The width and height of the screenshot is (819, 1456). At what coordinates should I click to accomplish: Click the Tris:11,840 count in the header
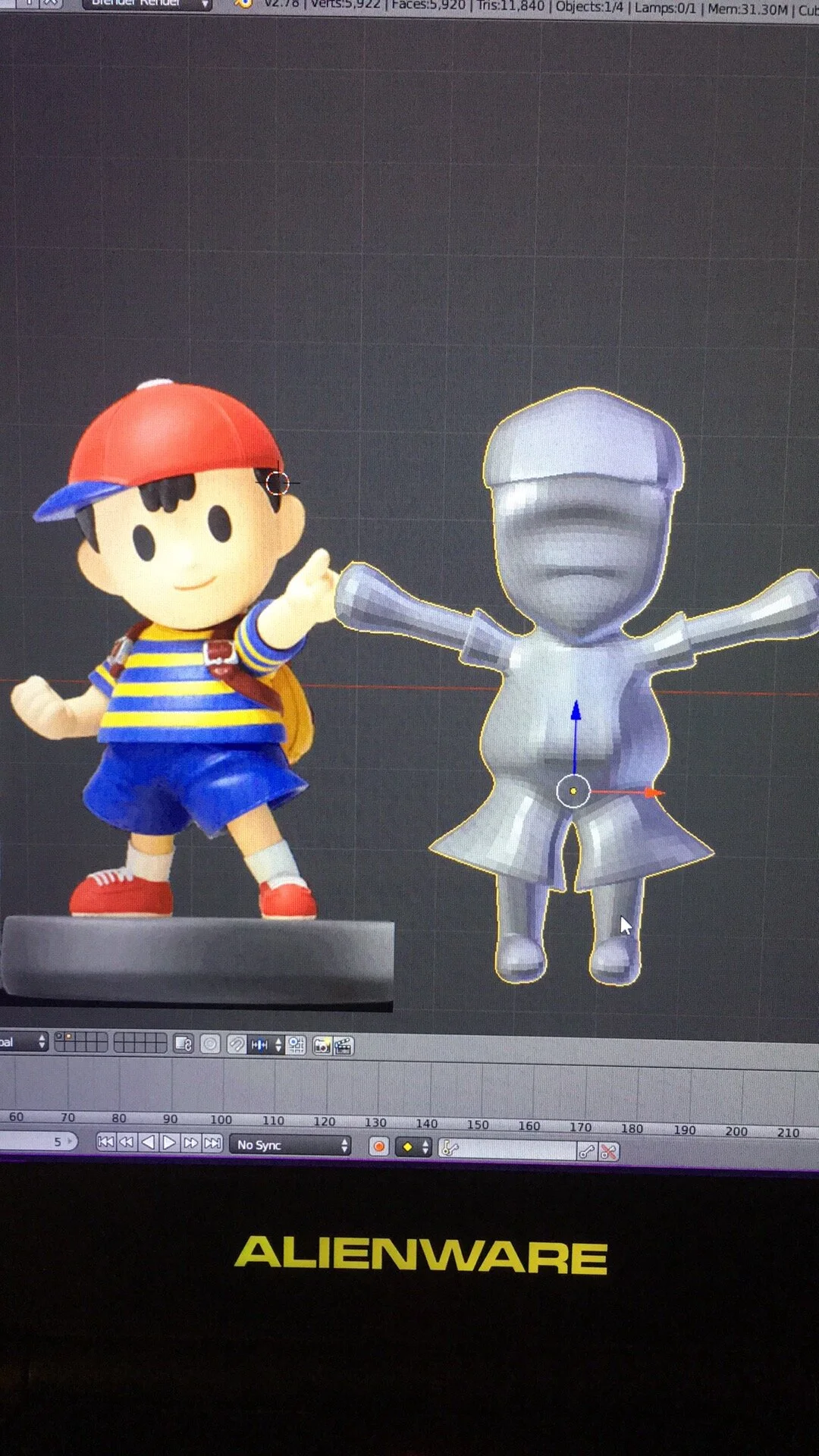coord(510,6)
